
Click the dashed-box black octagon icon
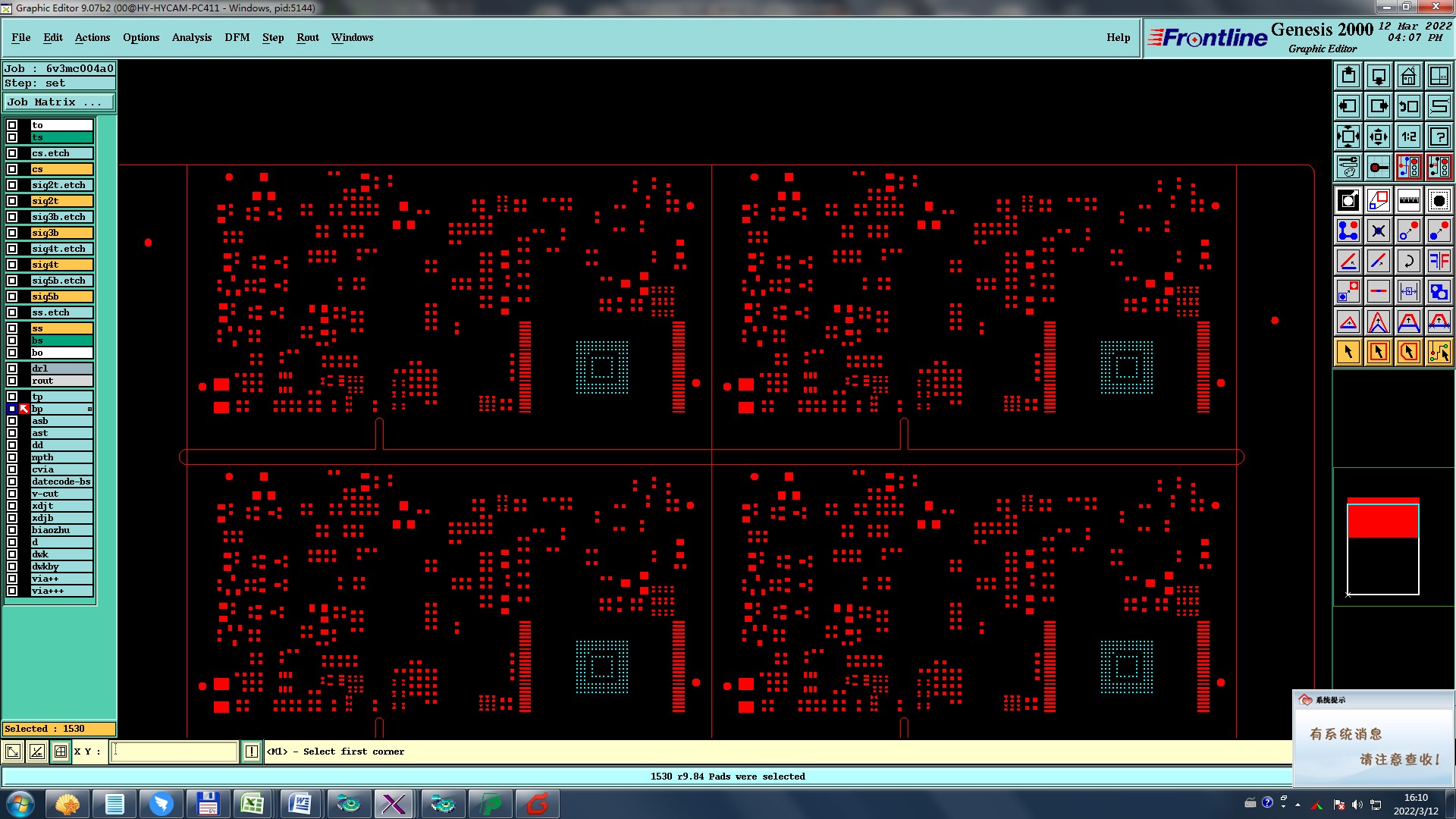pyautogui.click(x=1439, y=200)
